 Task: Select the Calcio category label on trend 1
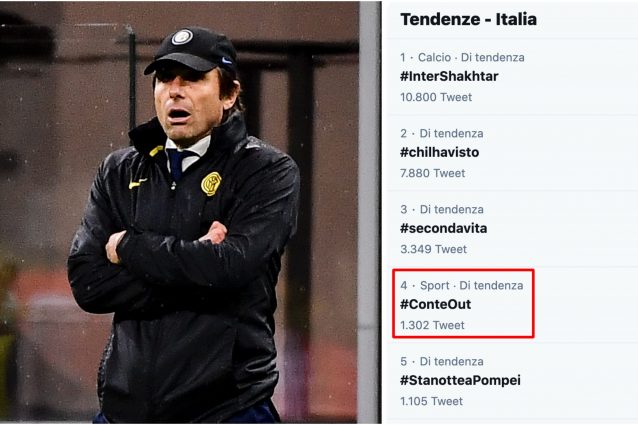point(434,58)
